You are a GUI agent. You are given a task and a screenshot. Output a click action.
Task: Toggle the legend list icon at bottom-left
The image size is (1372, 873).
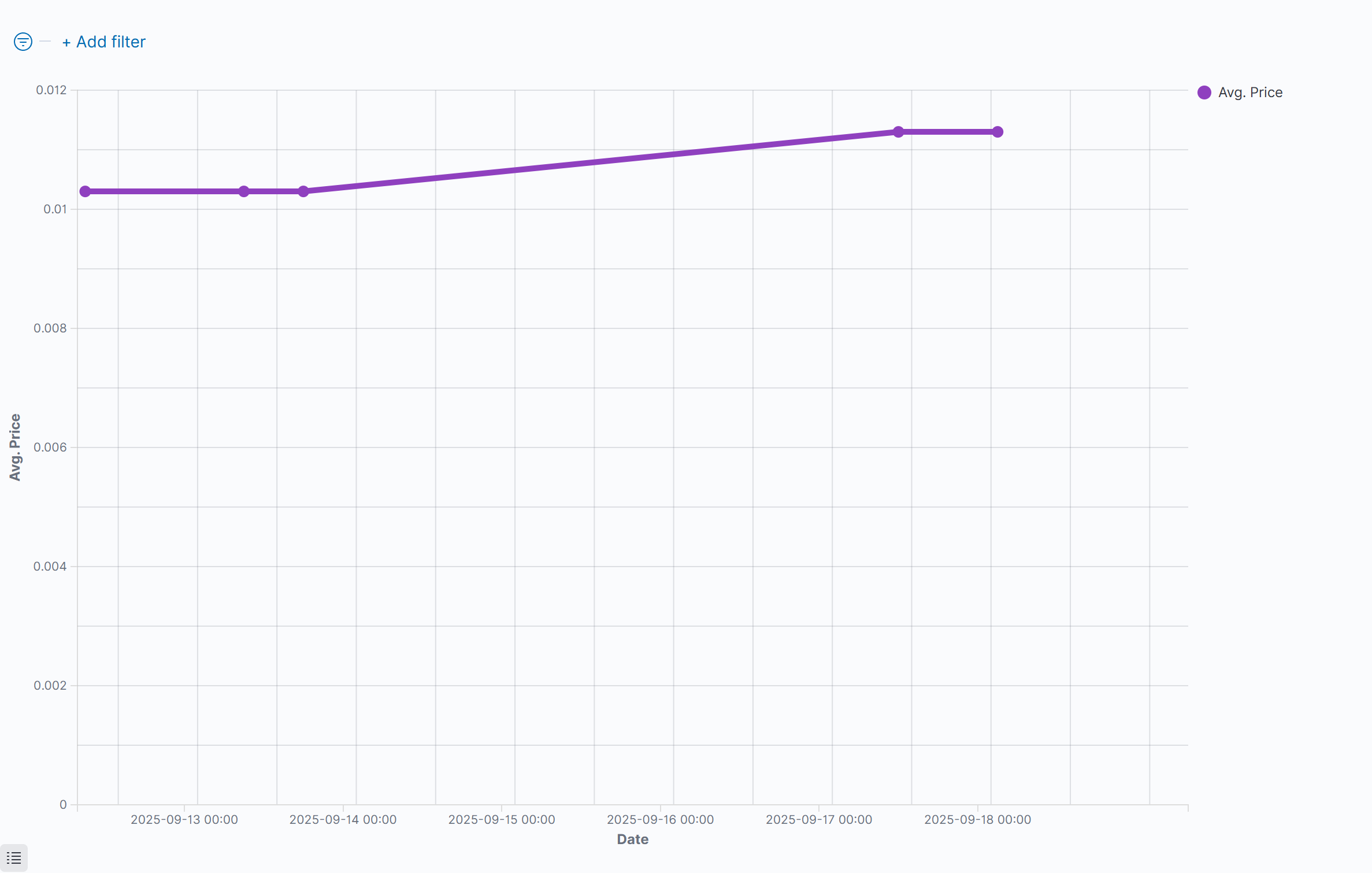coord(14,858)
